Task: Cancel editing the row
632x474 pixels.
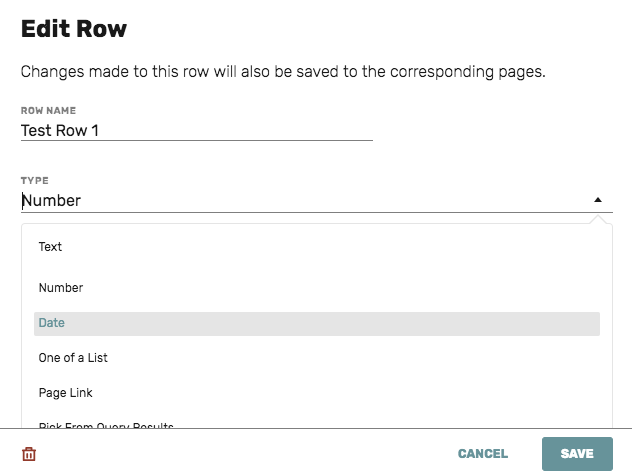Action: click(x=482, y=453)
